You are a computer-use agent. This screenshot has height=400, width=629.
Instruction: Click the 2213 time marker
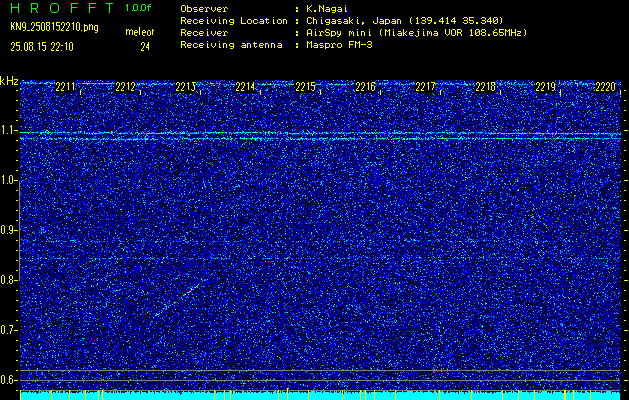click(185, 87)
